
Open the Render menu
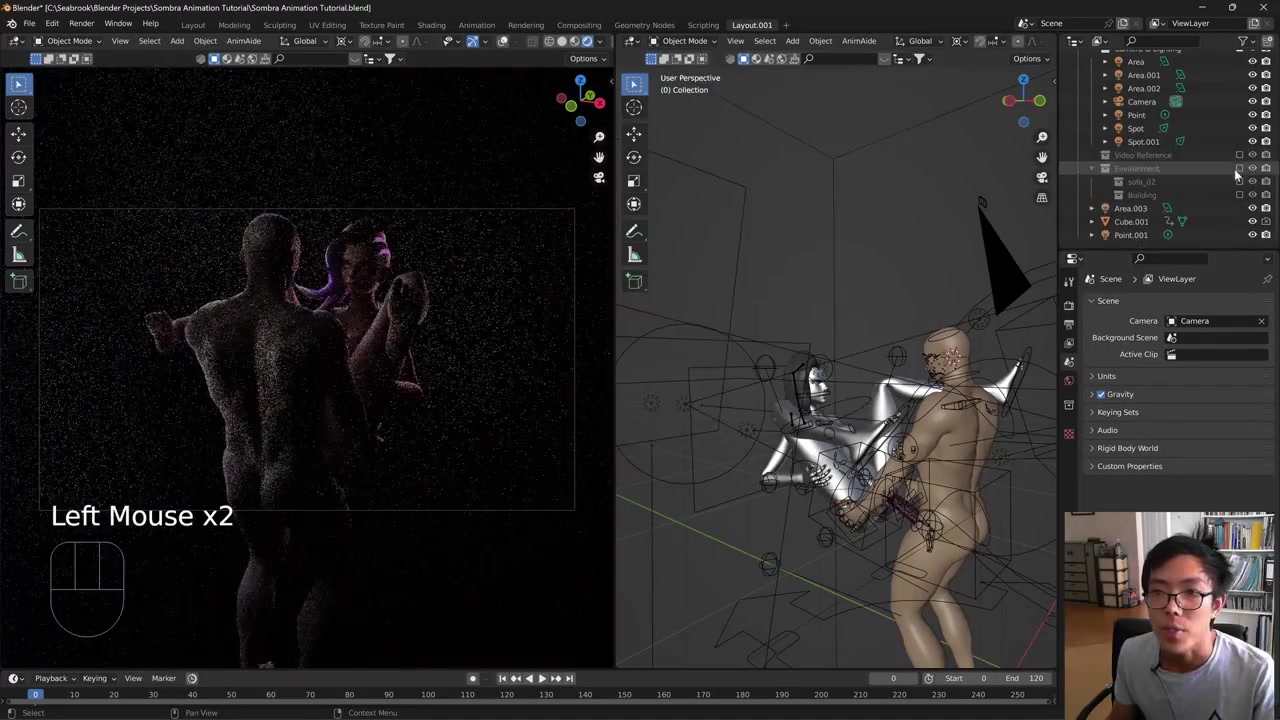(81, 24)
